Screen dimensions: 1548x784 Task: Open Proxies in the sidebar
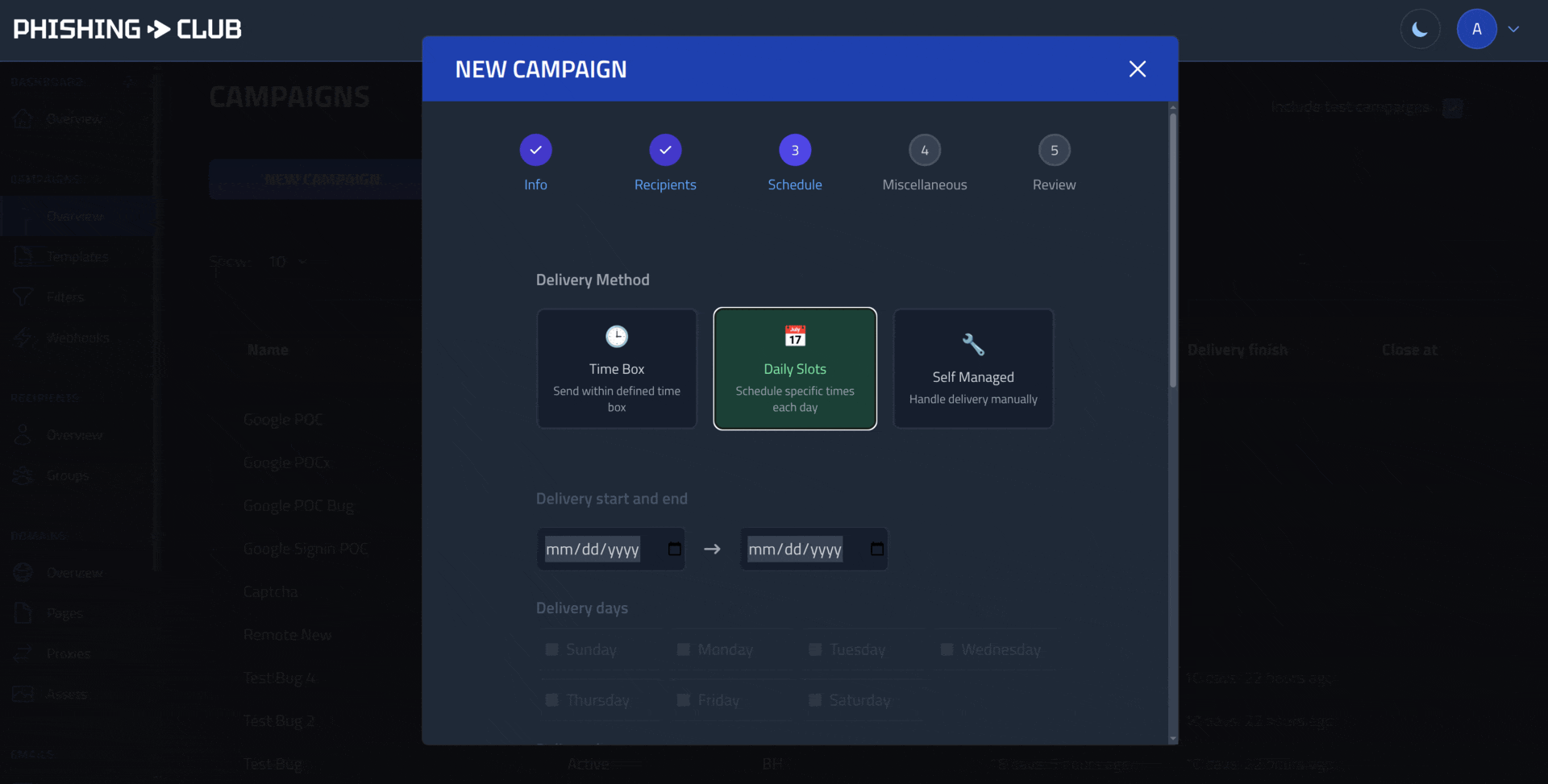69,653
